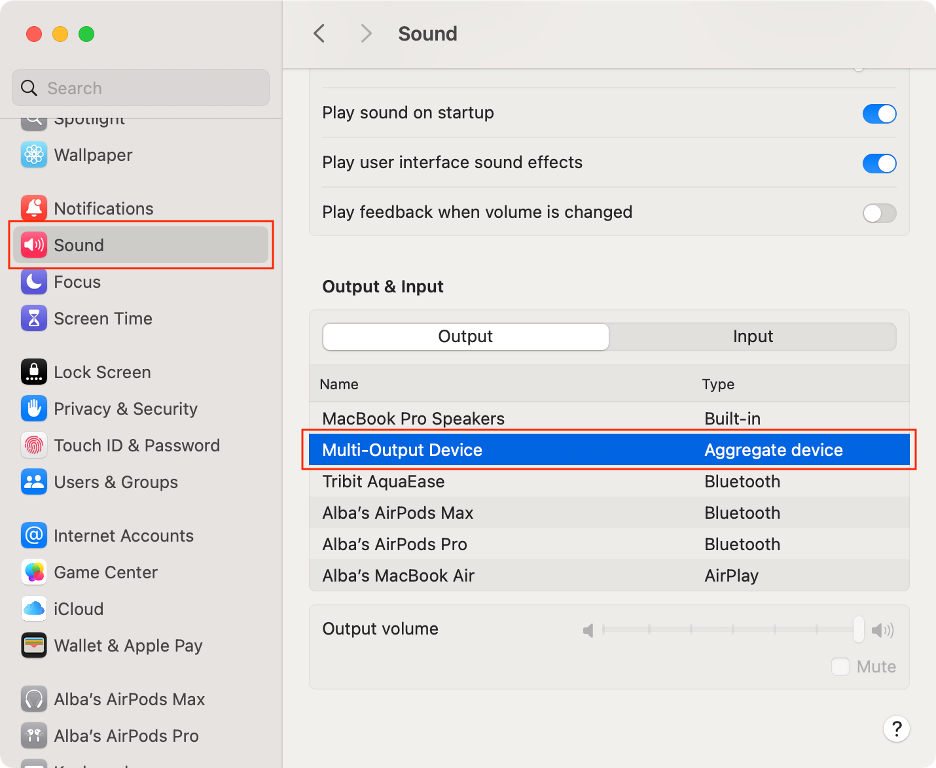
Task: Click the low volume speaker icon
Action: 589,630
